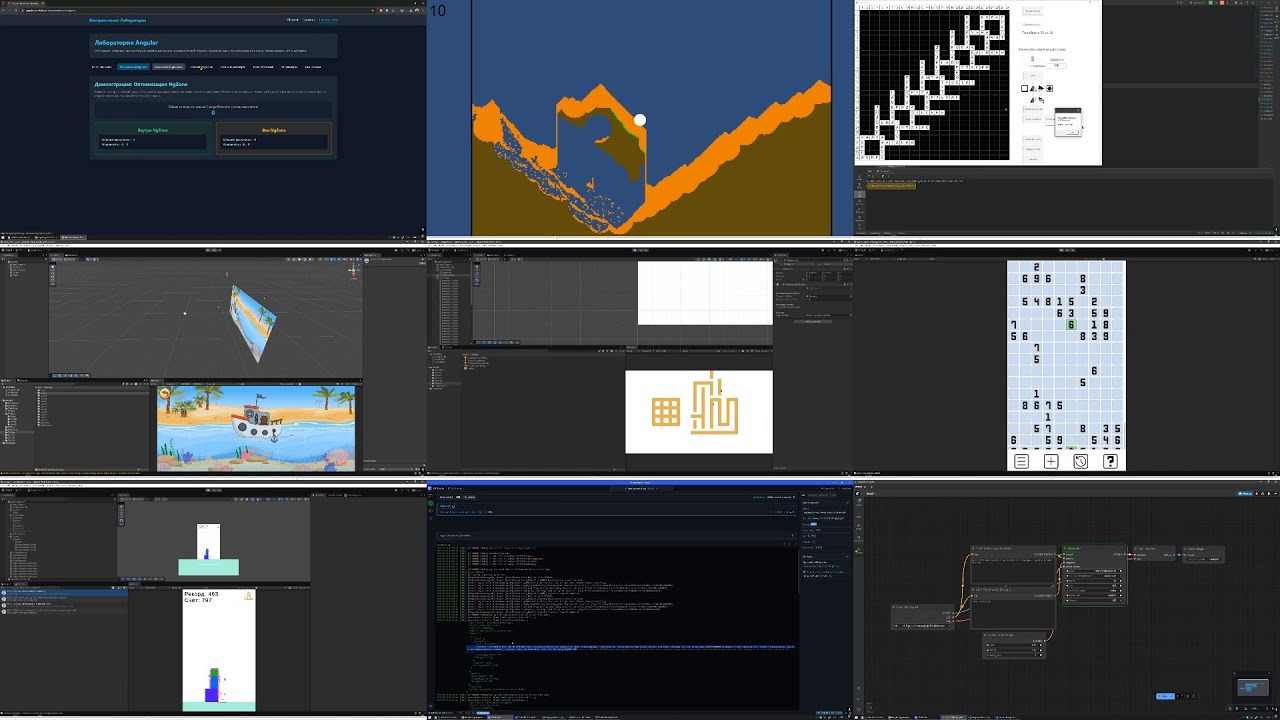Click the minimap thumbnail in node graph editor
The height and width of the screenshot is (720, 1280).
(x=1253, y=687)
